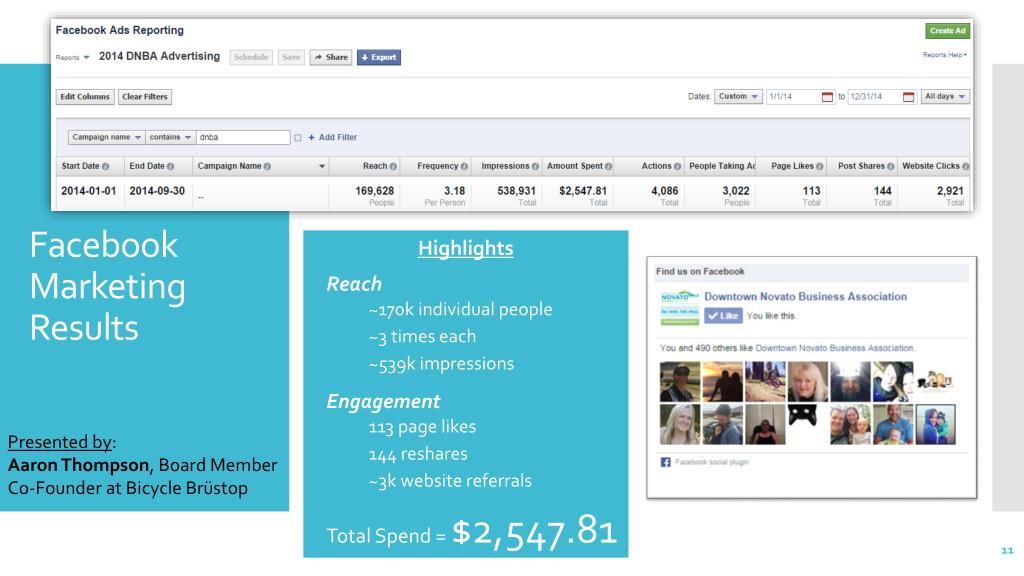1024x576 pixels.
Task: Export the report with the blue Export button
Action: [x=379, y=57]
